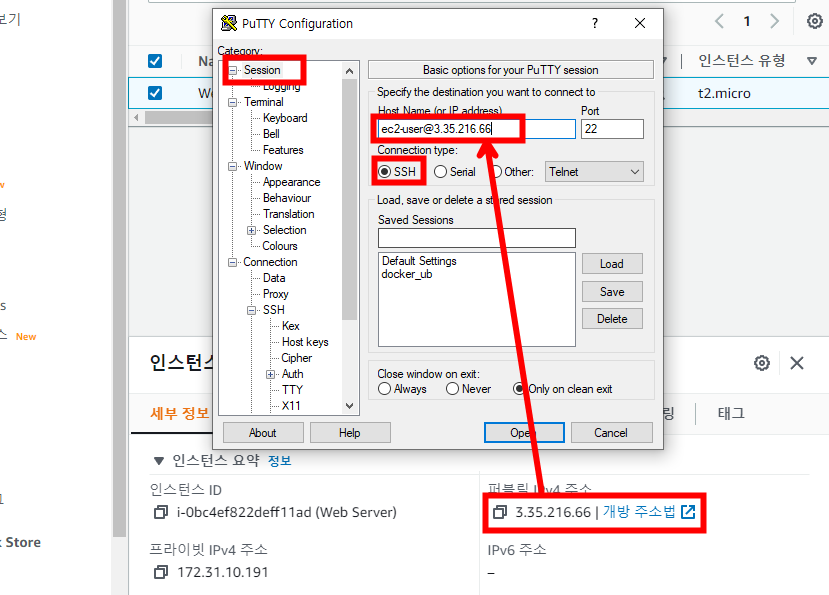Select X11 category in PuTTY tree
829x595 pixels.
click(x=291, y=406)
